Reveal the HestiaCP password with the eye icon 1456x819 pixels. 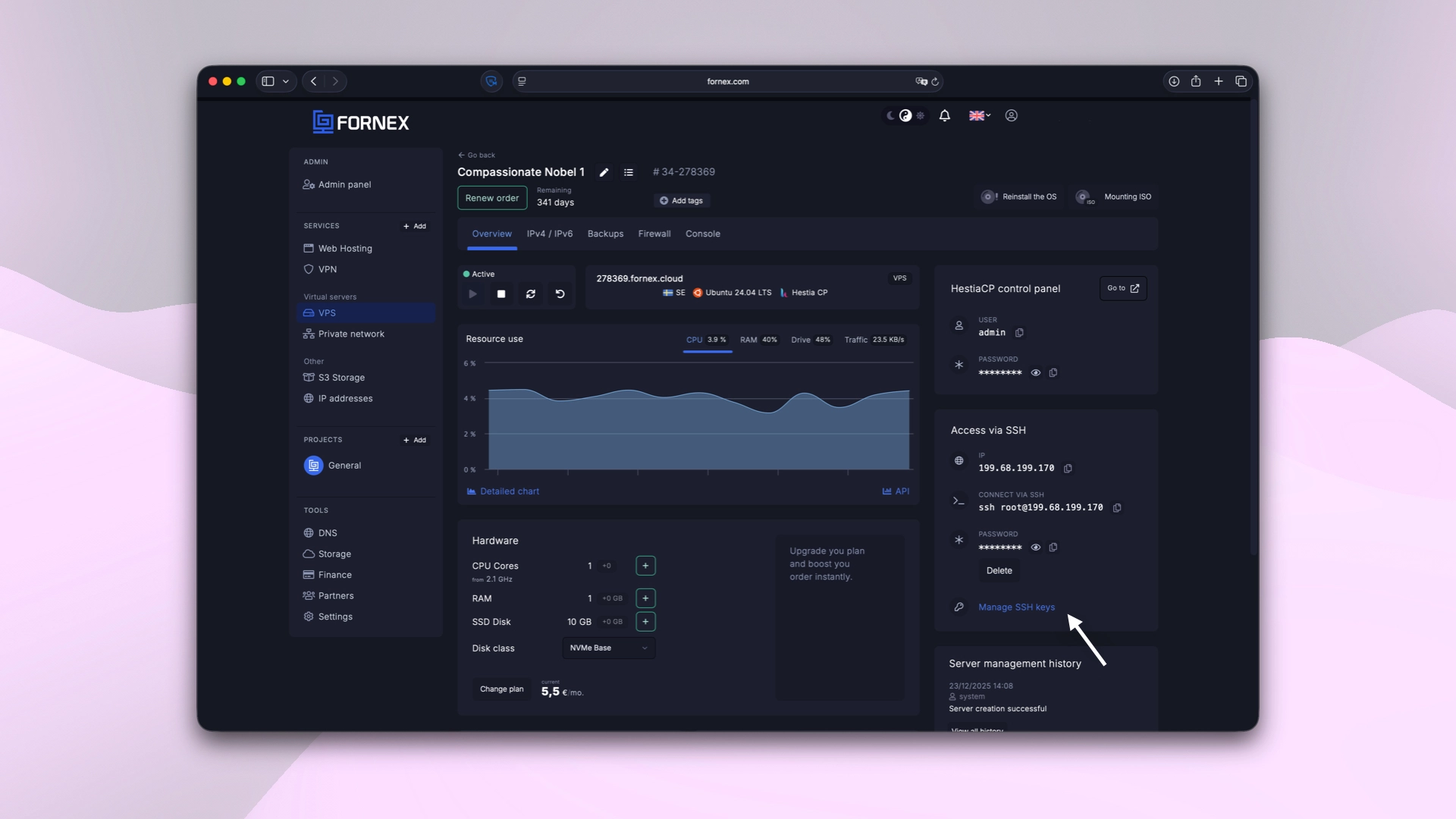point(1036,373)
